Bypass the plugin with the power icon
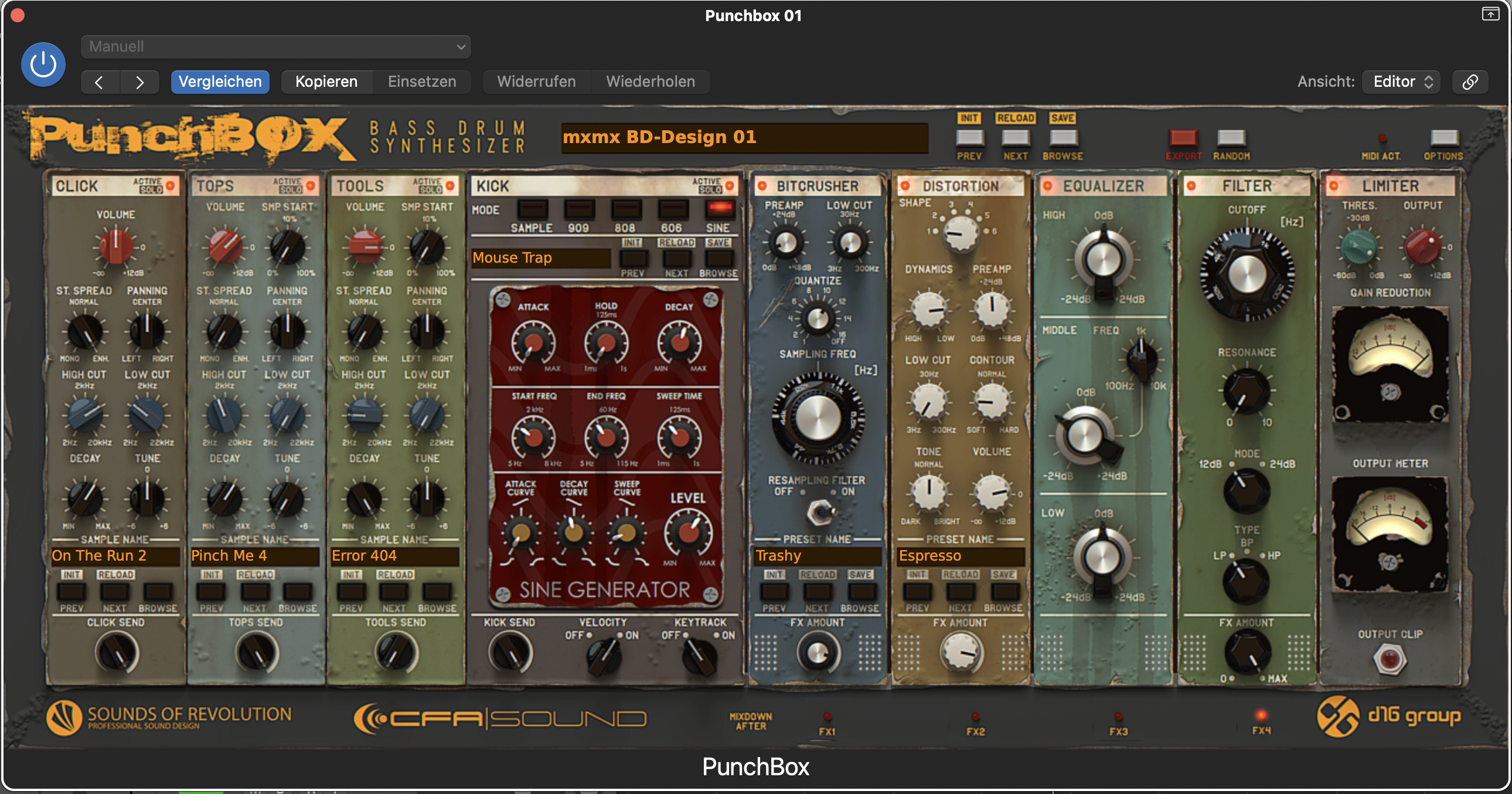1512x794 pixels. click(x=43, y=65)
